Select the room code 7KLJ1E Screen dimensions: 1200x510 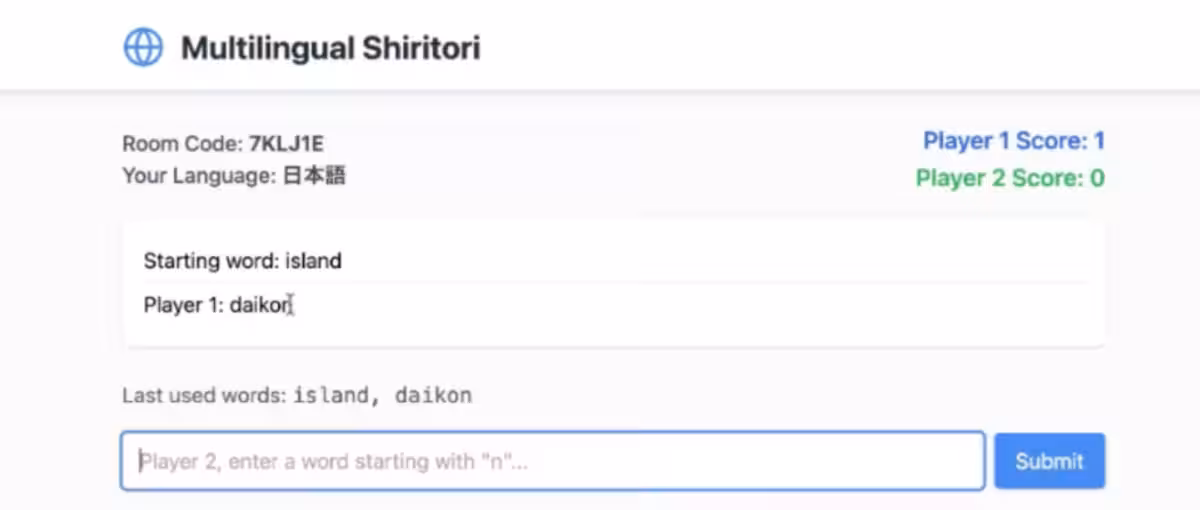click(286, 144)
